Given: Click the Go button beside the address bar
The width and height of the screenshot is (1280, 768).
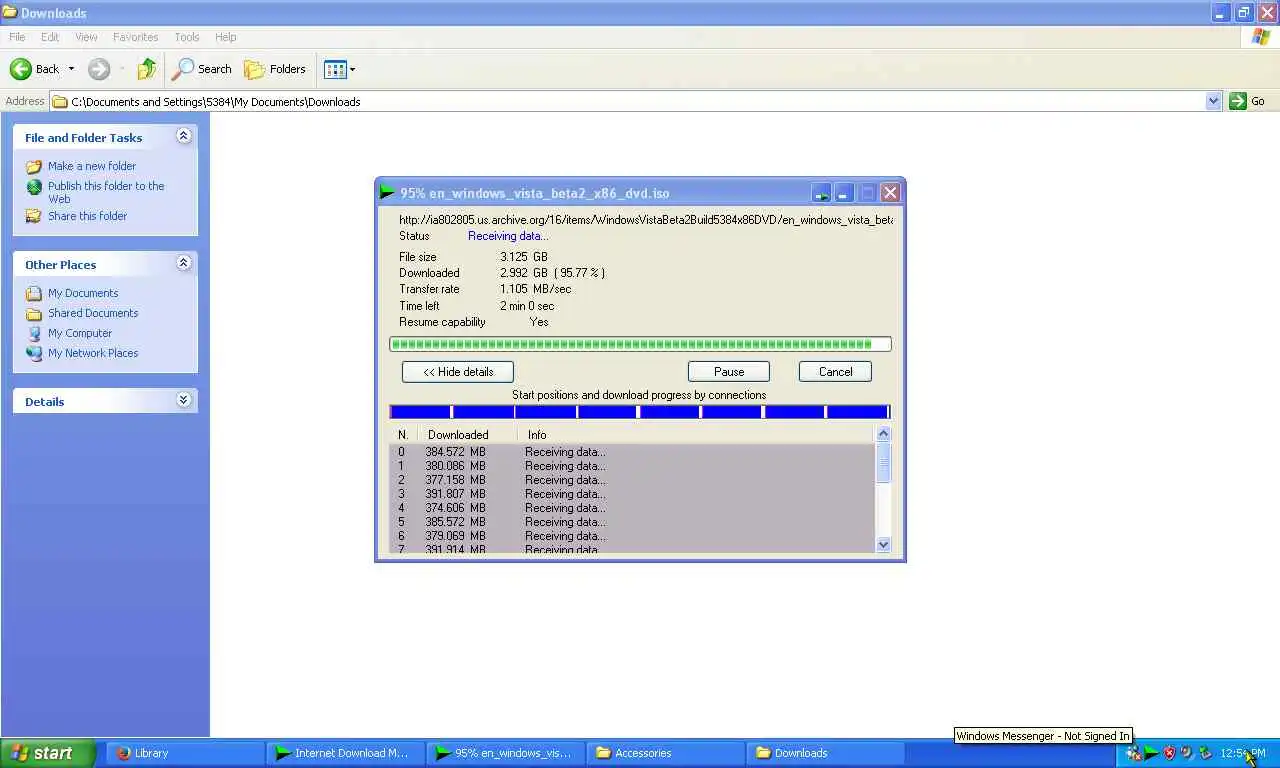Looking at the screenshot, I should point(1248,101).
